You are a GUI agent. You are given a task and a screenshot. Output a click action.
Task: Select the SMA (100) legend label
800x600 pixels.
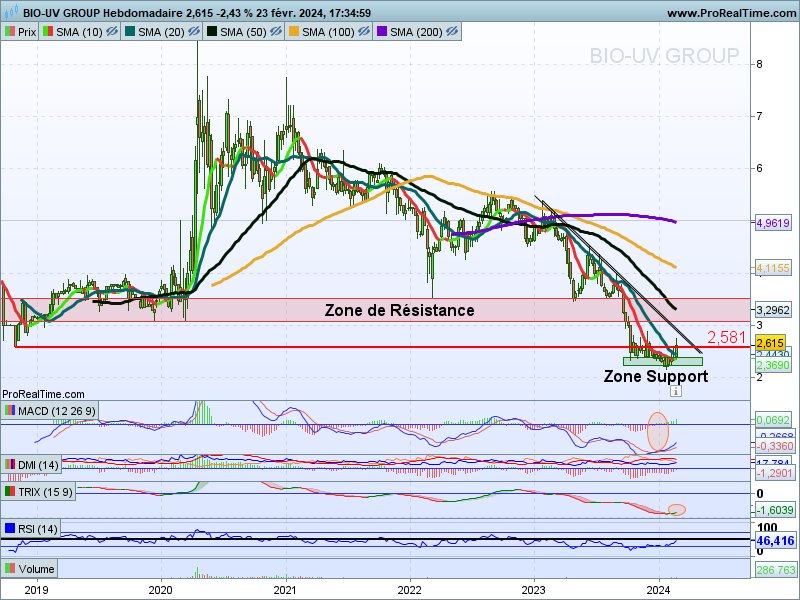coord(328,32)
